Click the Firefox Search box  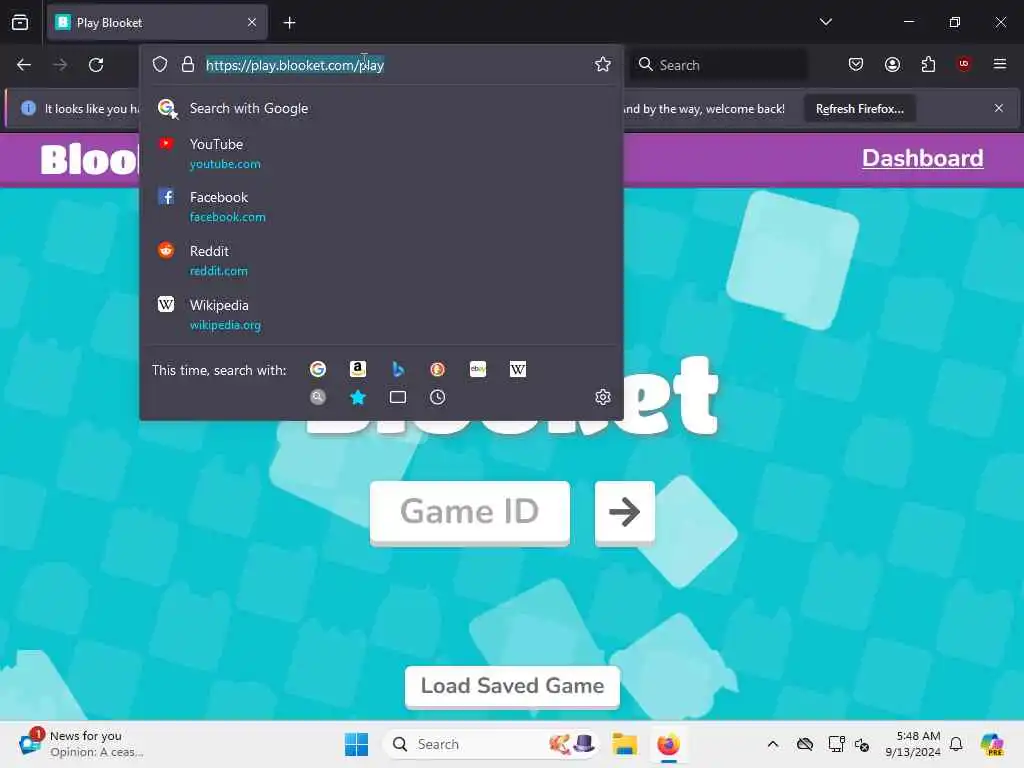point(718,65)
